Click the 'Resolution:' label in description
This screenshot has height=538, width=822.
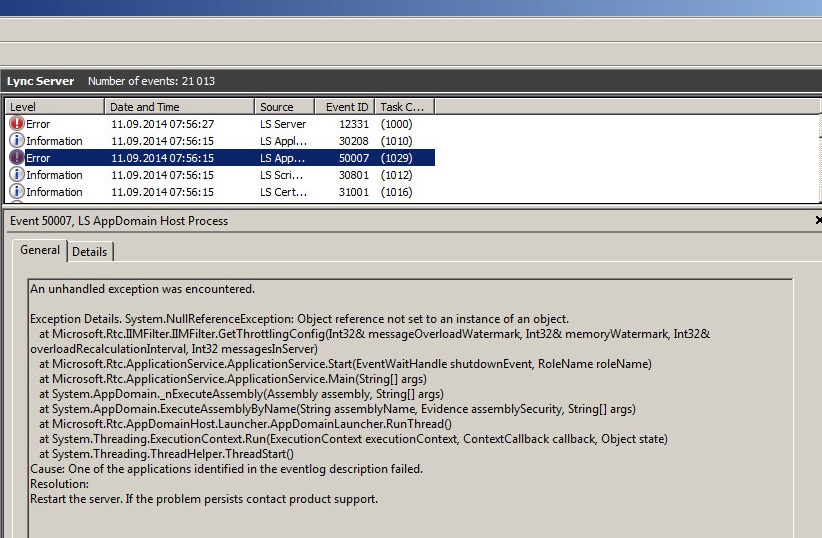pyautogui.click(x=59, y=484)
